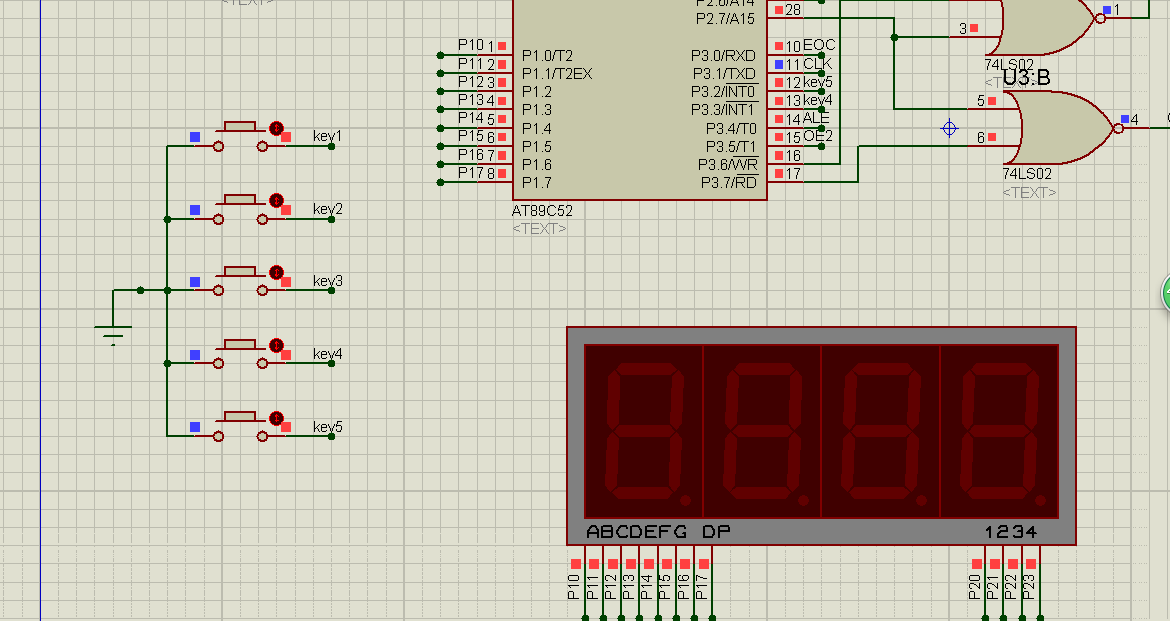1170x621 pixels.
Task: Click the first digit of the 7-segment display
Action: click(643, 431)
